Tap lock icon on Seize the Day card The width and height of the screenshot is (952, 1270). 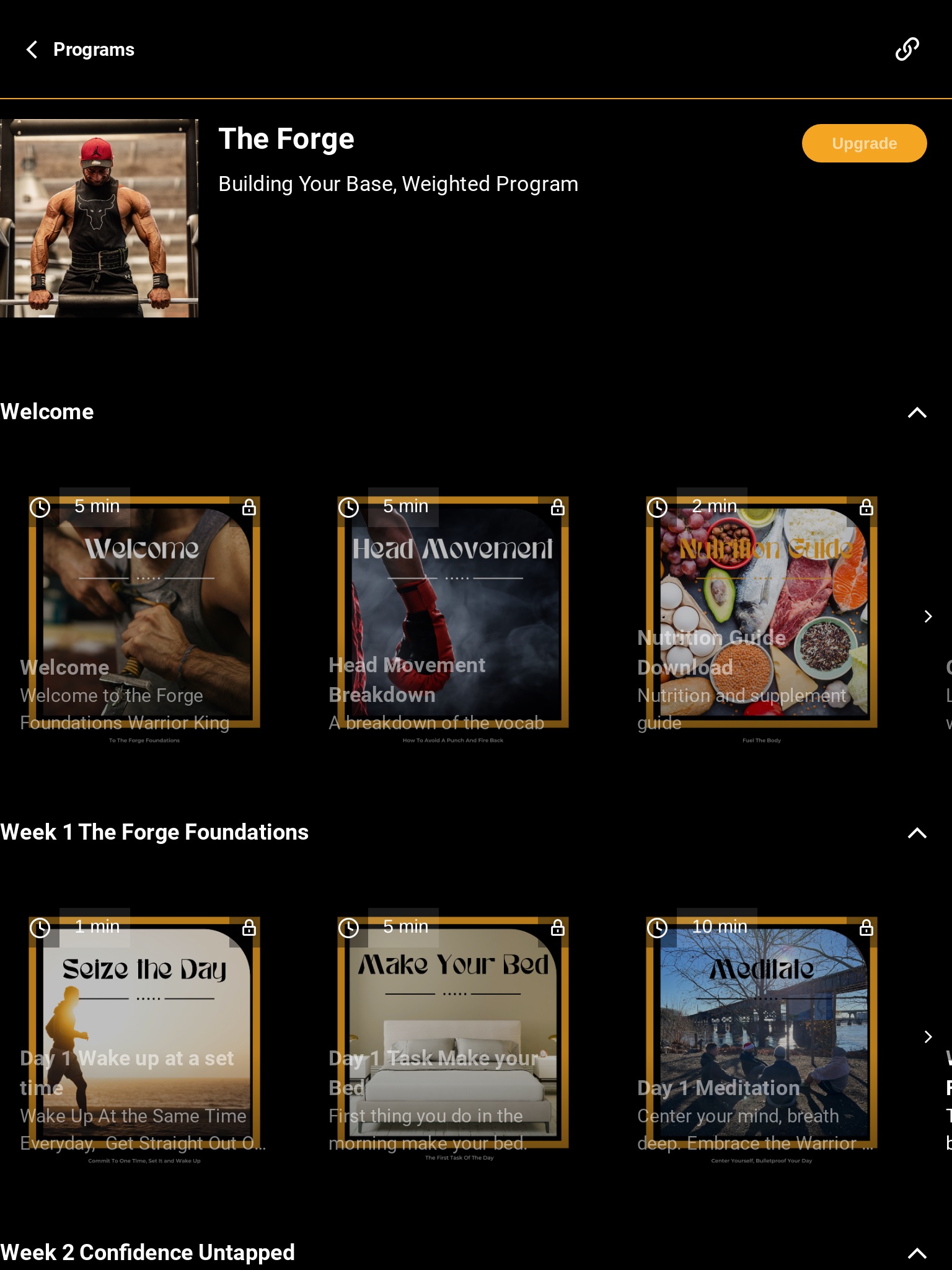tap(249, 928)
